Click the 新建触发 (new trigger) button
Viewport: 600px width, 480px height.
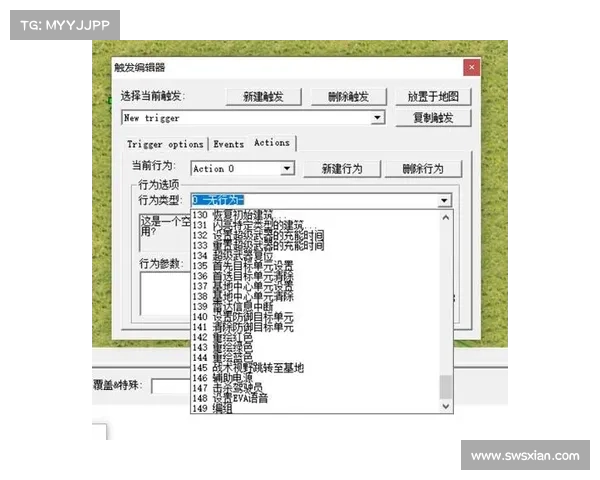pyautogui.click(x=263, y=96)
